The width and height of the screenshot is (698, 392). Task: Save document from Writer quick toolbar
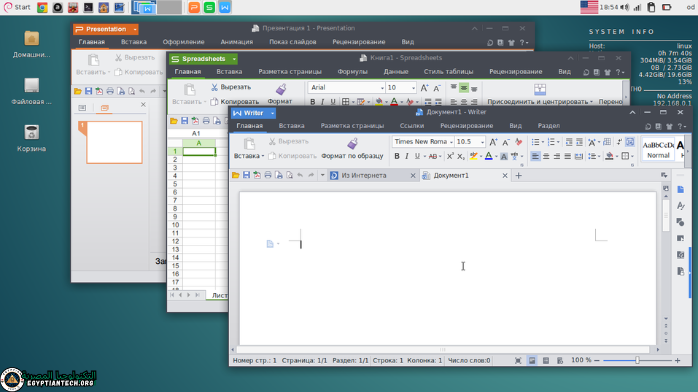click(x=246, y=175)
